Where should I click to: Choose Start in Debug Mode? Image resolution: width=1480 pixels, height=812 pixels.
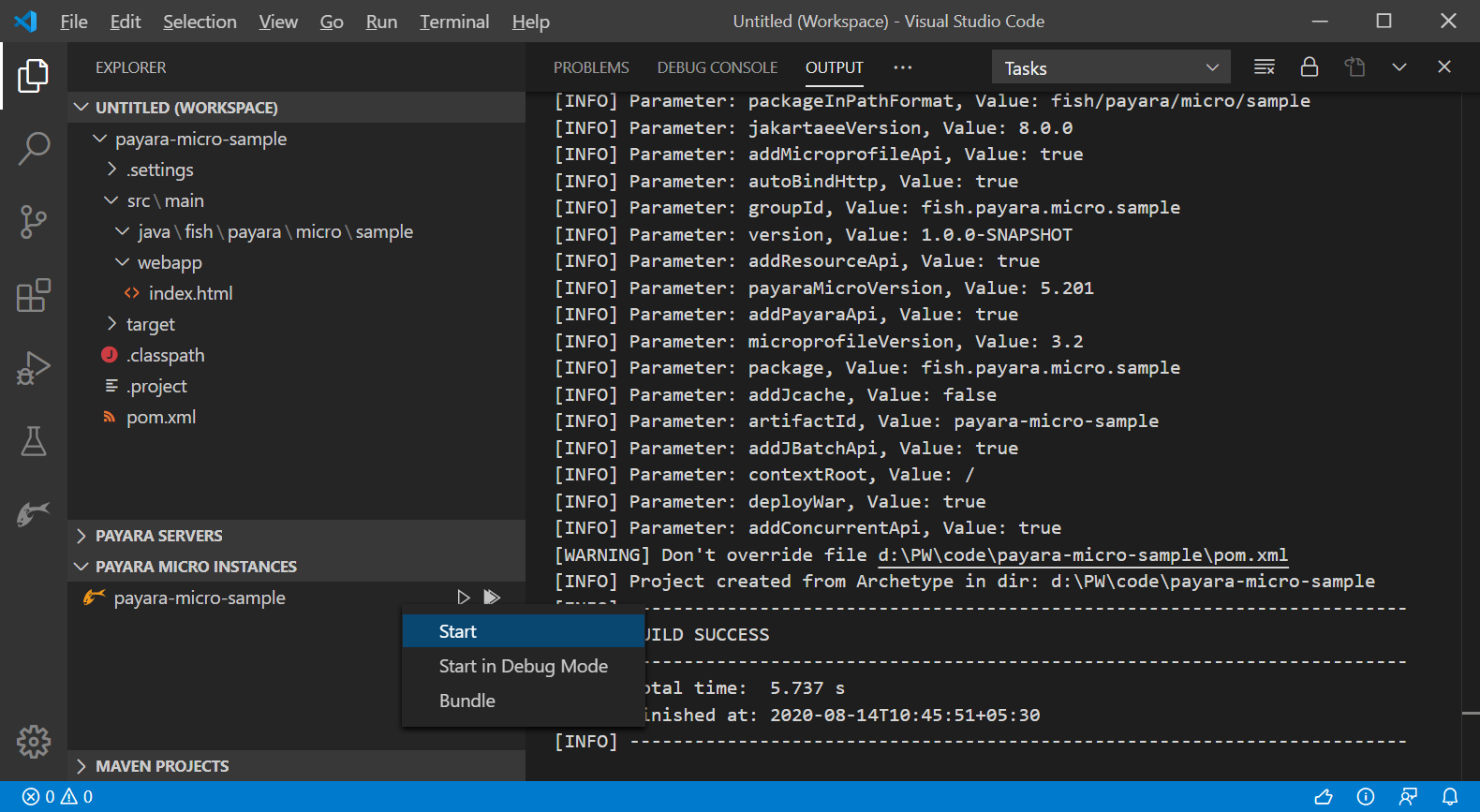(x=523, y=666)
